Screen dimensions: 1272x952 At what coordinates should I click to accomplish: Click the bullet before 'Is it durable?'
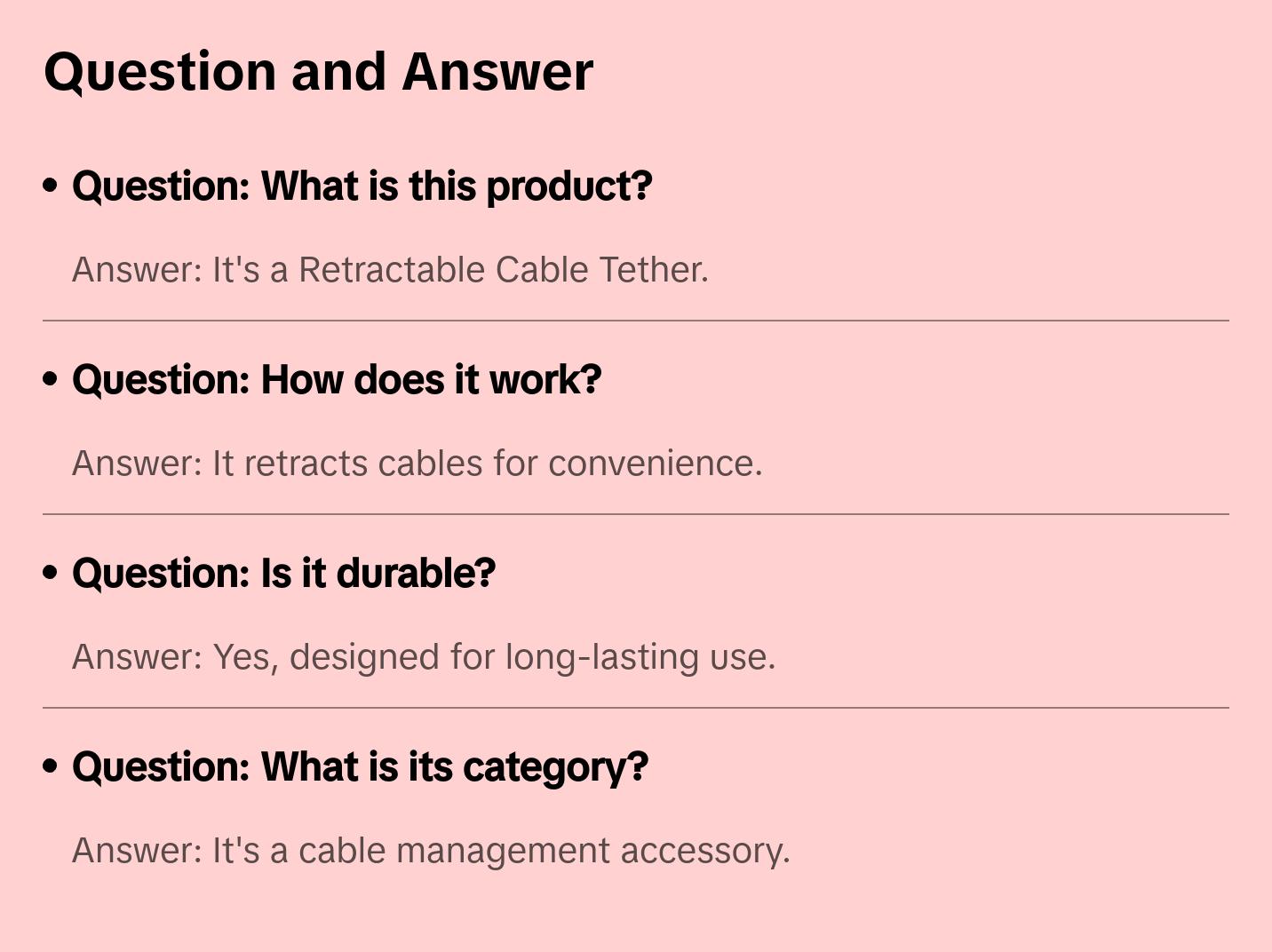click(51, 573)
